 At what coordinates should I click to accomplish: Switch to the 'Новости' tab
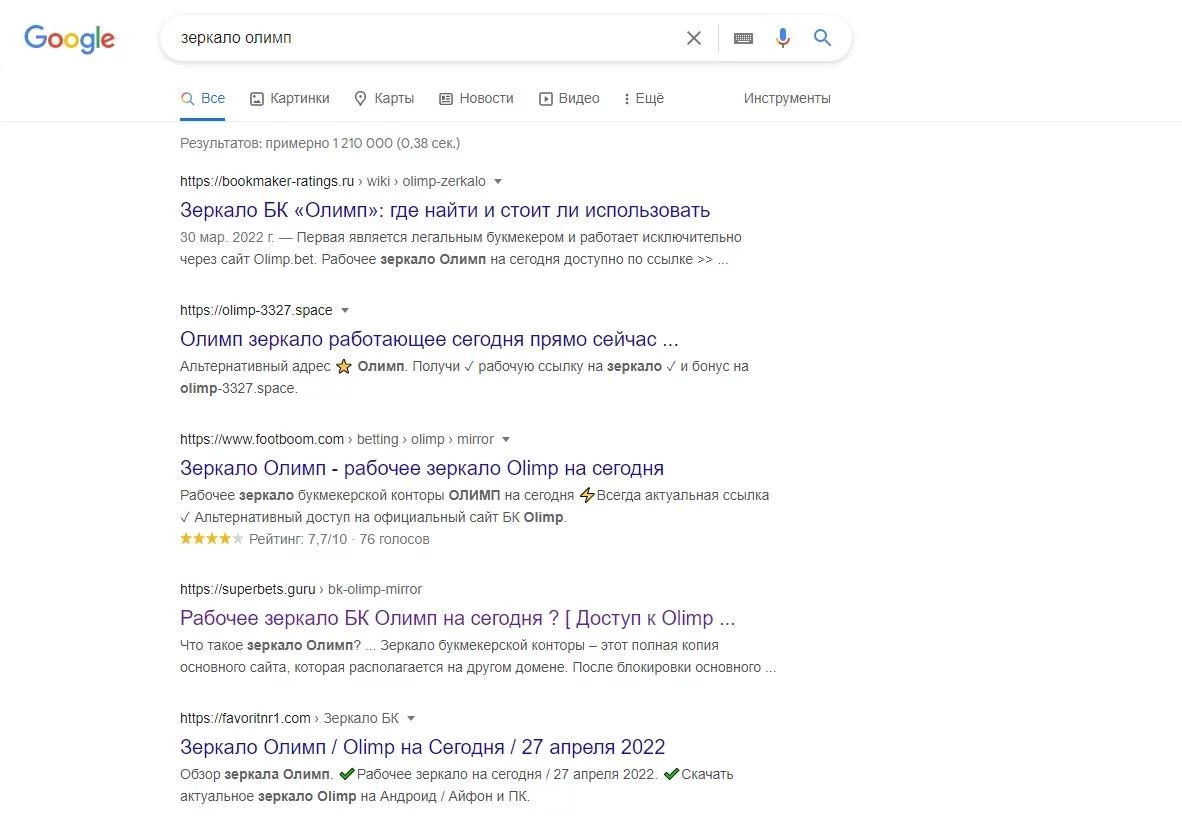click(x=476, y=99)
